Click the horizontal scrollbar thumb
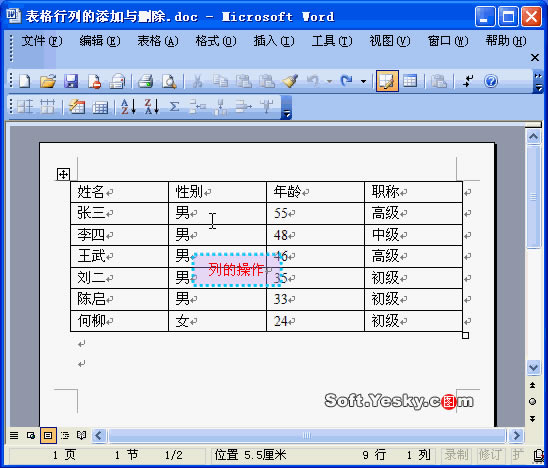 pos(307,435)
